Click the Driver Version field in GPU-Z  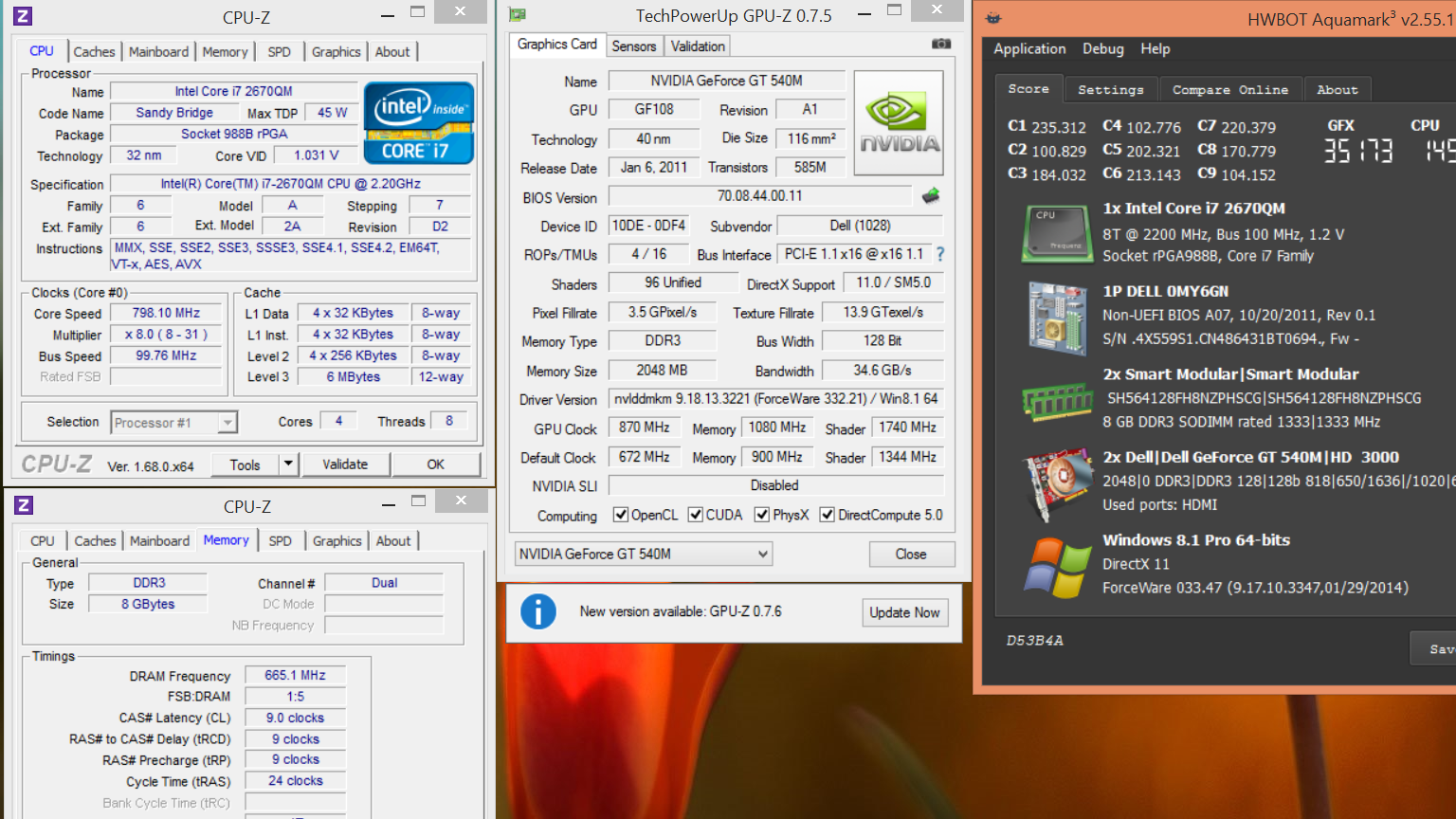coord(775,399)
